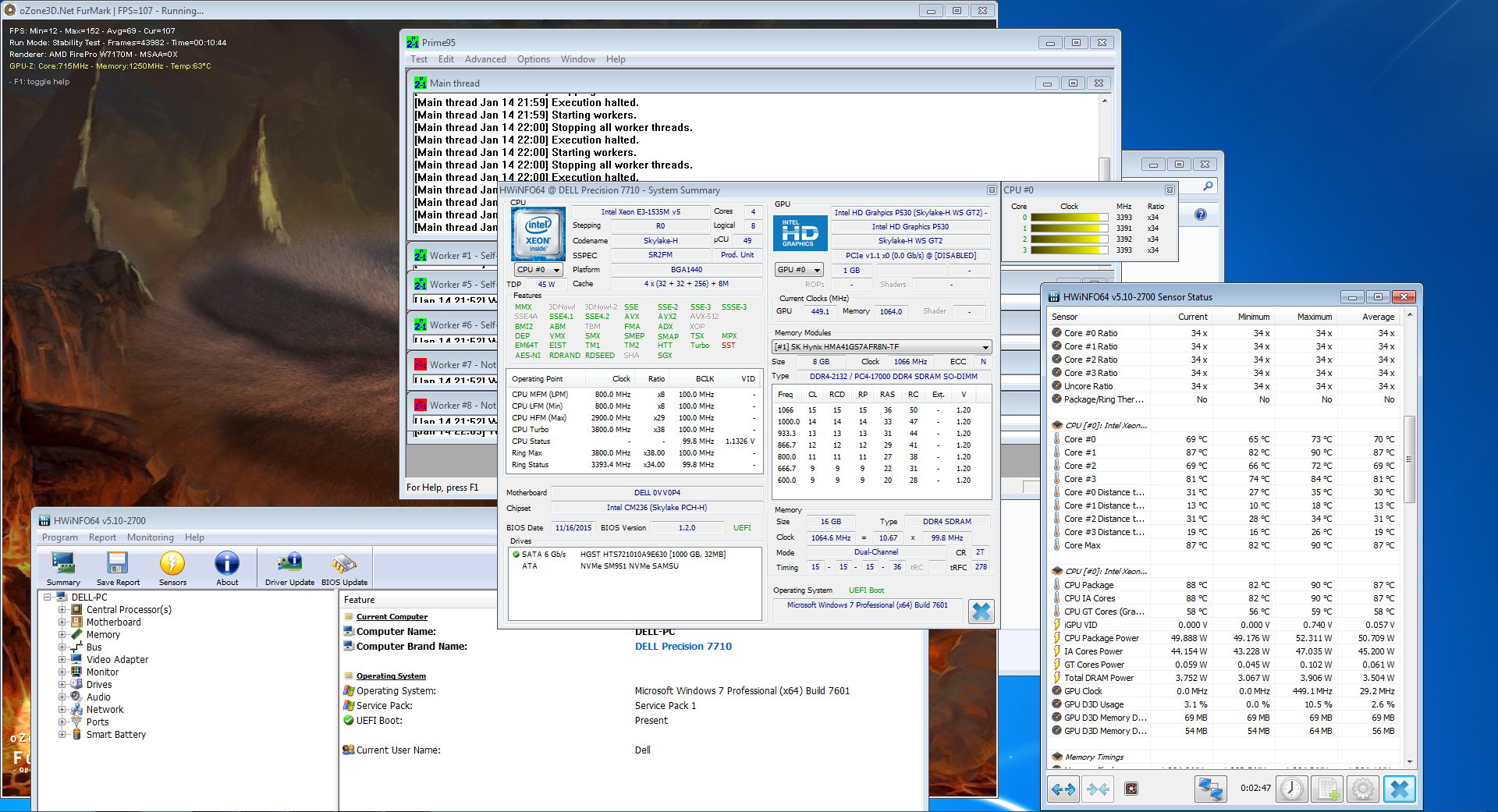Click the magnifier search icon in the background window
The height and width of the screenshot is (812, 1498).
(x=1208, y=186)
